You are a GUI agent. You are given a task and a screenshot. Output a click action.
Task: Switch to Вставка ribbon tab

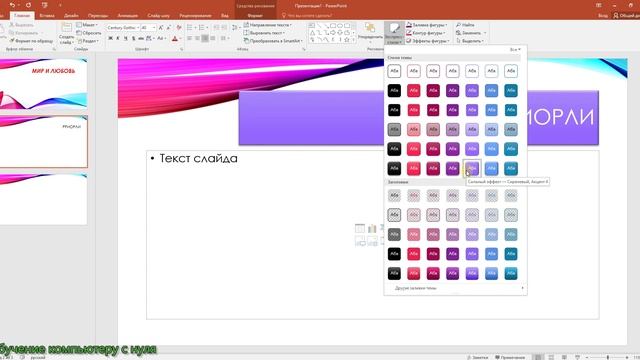(47, 16)
